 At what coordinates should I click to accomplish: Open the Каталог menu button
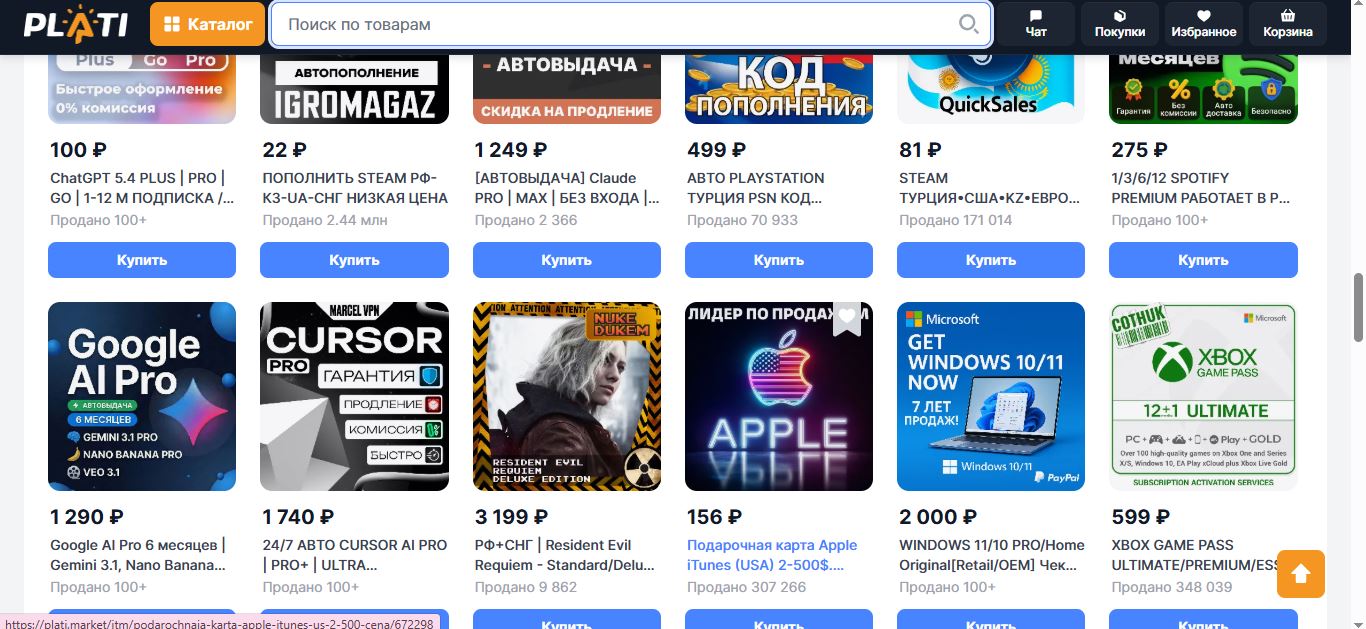coord(208,24)
